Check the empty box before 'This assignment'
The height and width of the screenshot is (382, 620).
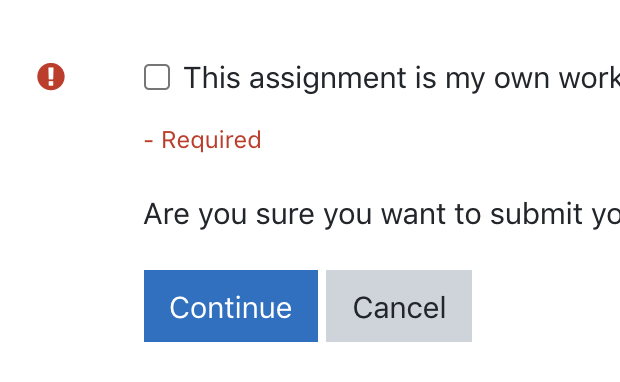pyautogui.click(x=157, y=77)
